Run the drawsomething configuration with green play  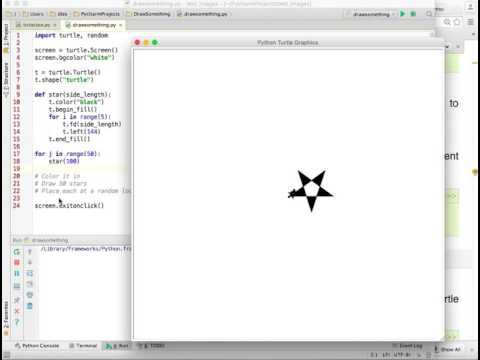[403, 14]
